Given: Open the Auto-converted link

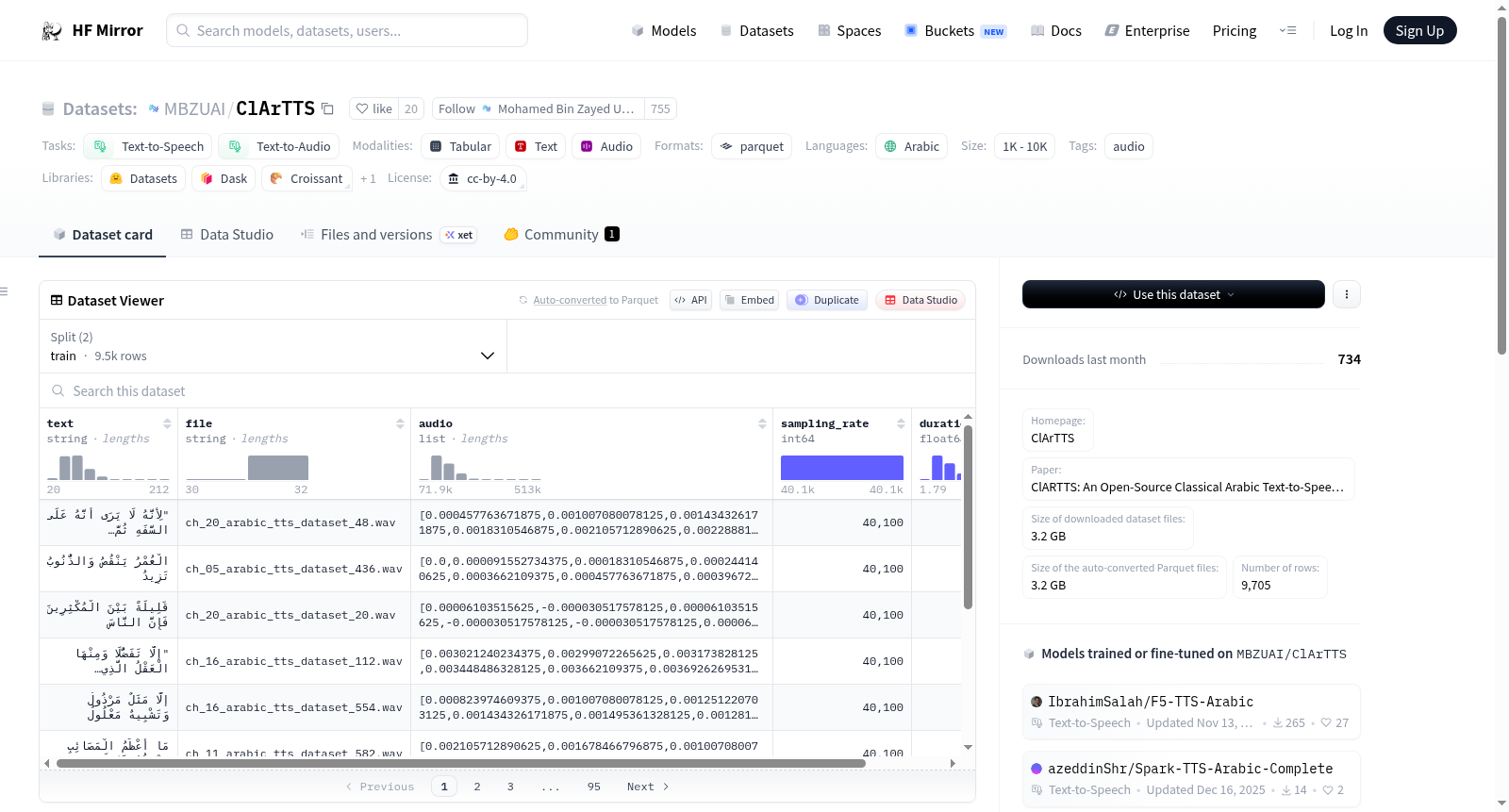Looking at the screenshot, I should click(x=570, y=300).
